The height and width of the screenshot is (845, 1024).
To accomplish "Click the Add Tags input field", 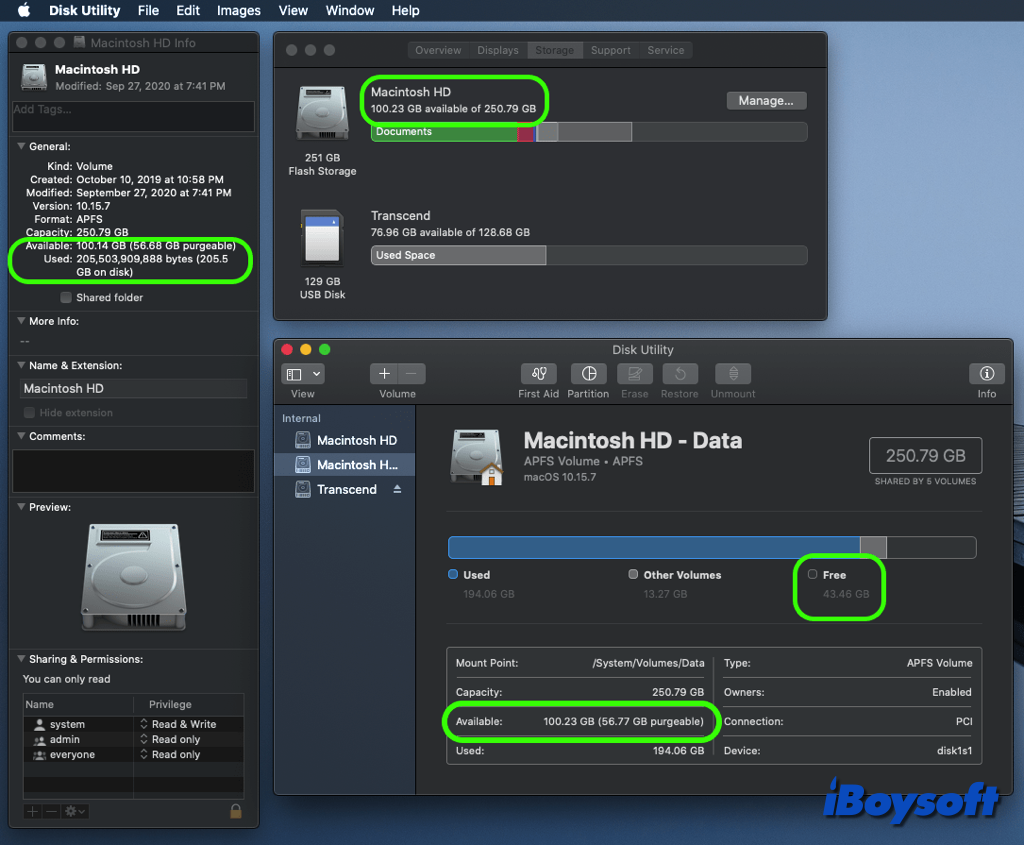I will point(132,115).
